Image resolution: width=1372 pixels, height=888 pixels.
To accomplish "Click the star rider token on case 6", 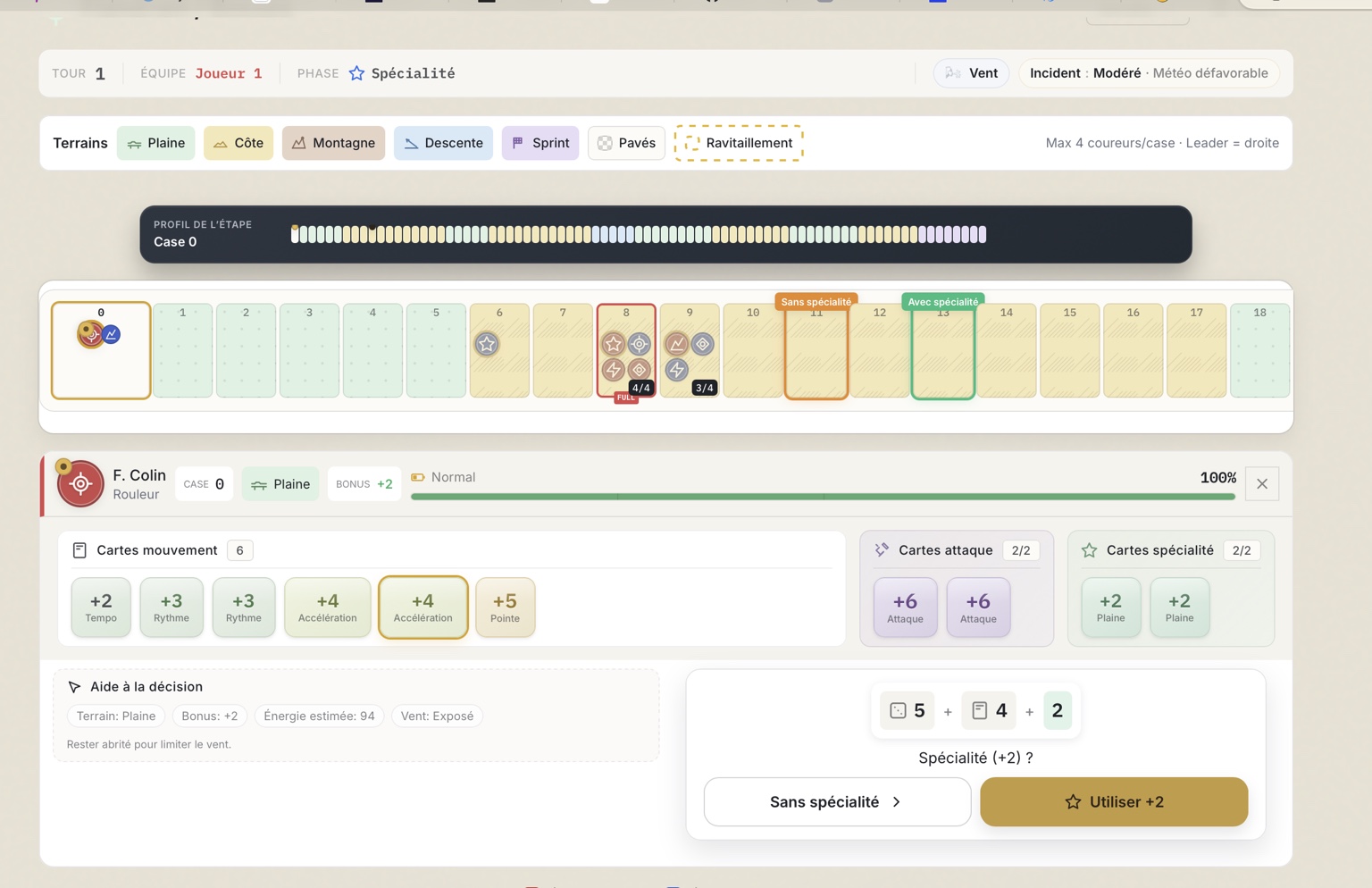I will (x=486, y=344).
